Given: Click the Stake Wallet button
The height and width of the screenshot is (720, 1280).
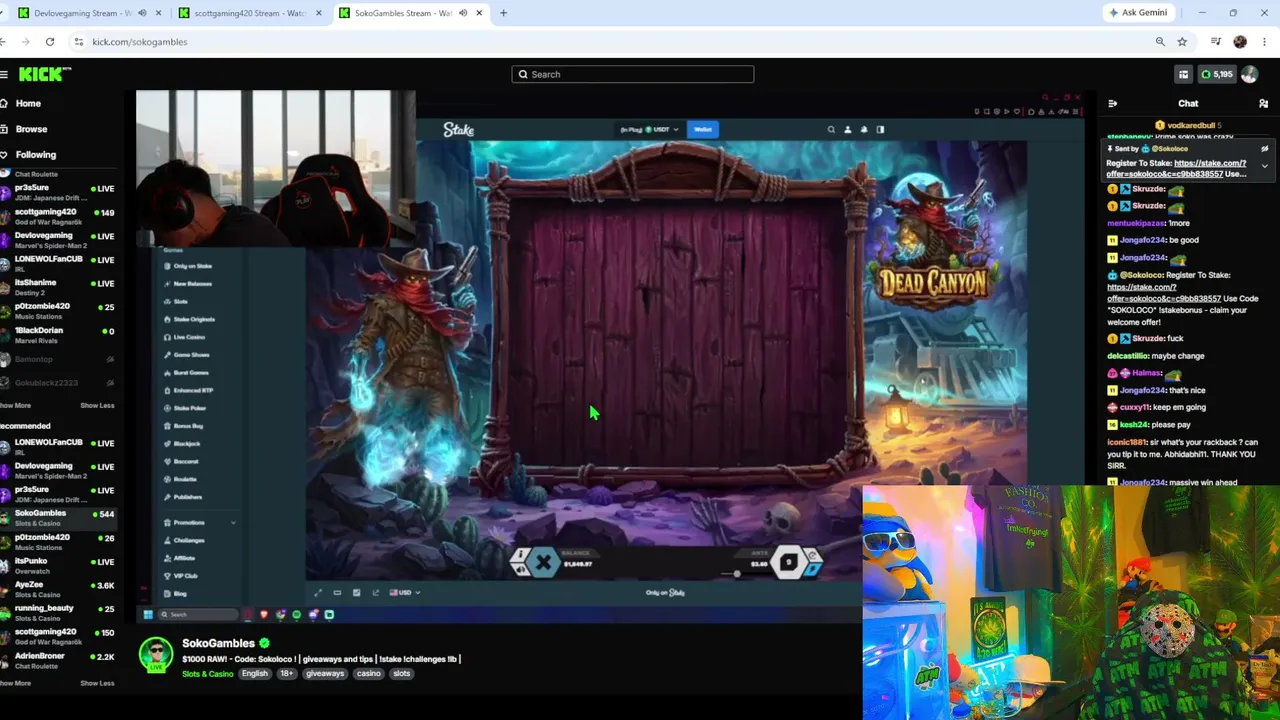Looking at the screenshot, I should pyautogui.click(x=703, y=129).
